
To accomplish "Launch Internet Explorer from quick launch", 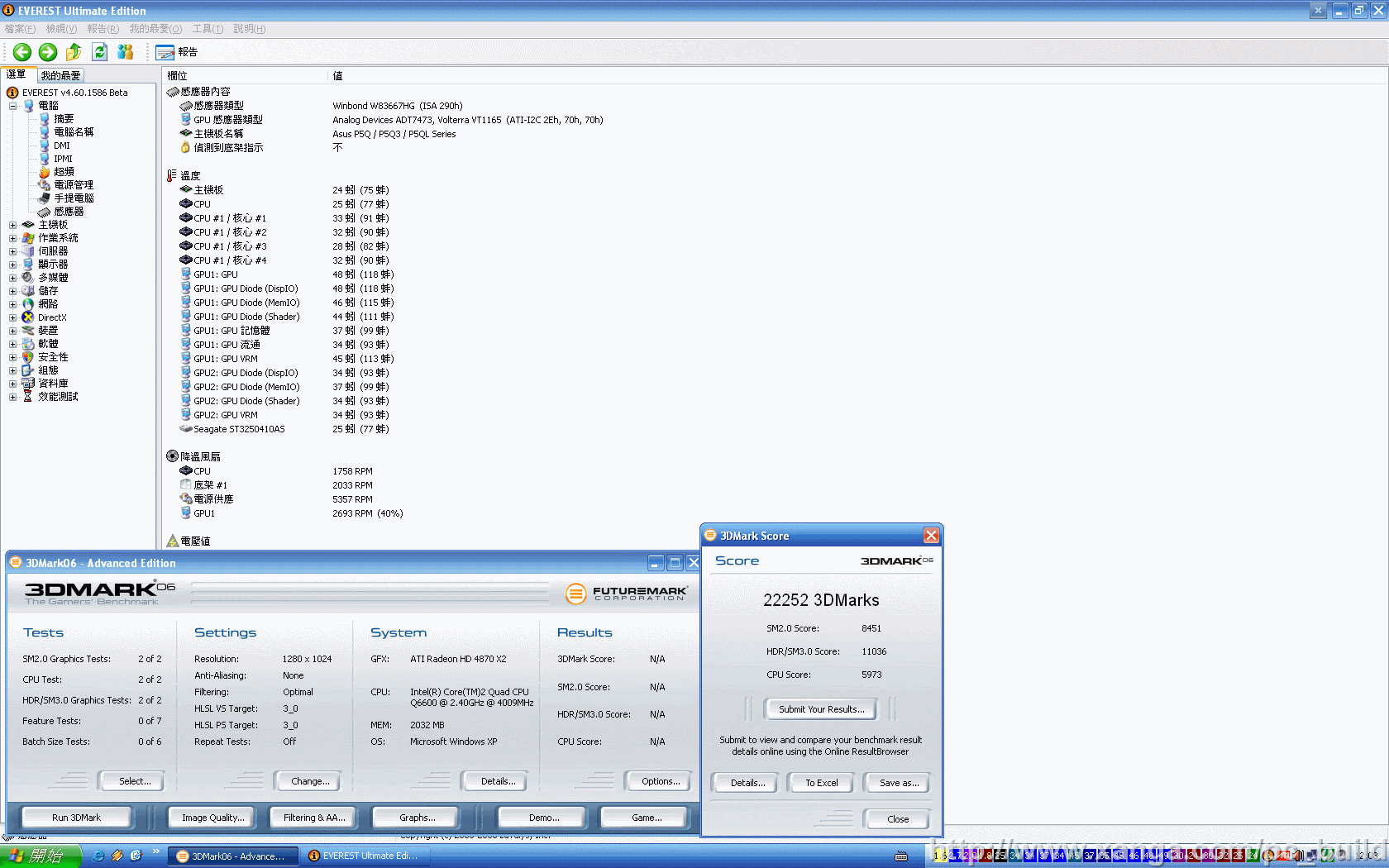I will click(98, 856).
